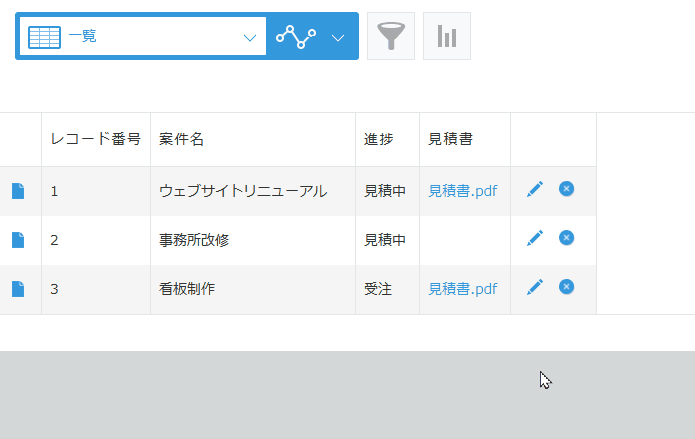Click the 案件名 column header

coord(253,139)
